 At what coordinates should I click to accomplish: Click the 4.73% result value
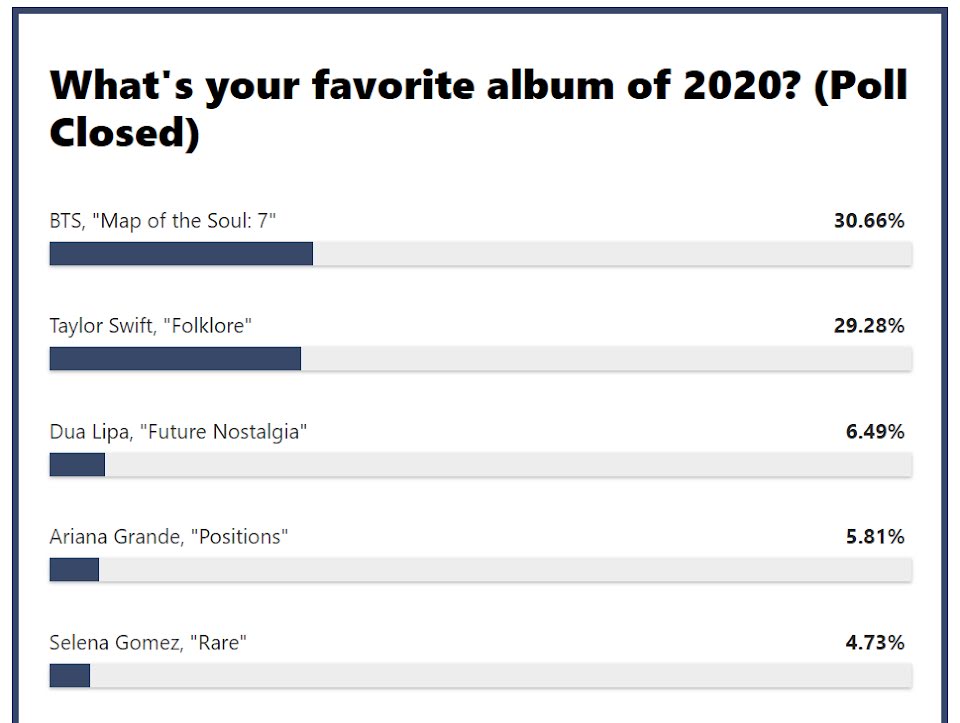pyautogui.click(x=875, y=643)
